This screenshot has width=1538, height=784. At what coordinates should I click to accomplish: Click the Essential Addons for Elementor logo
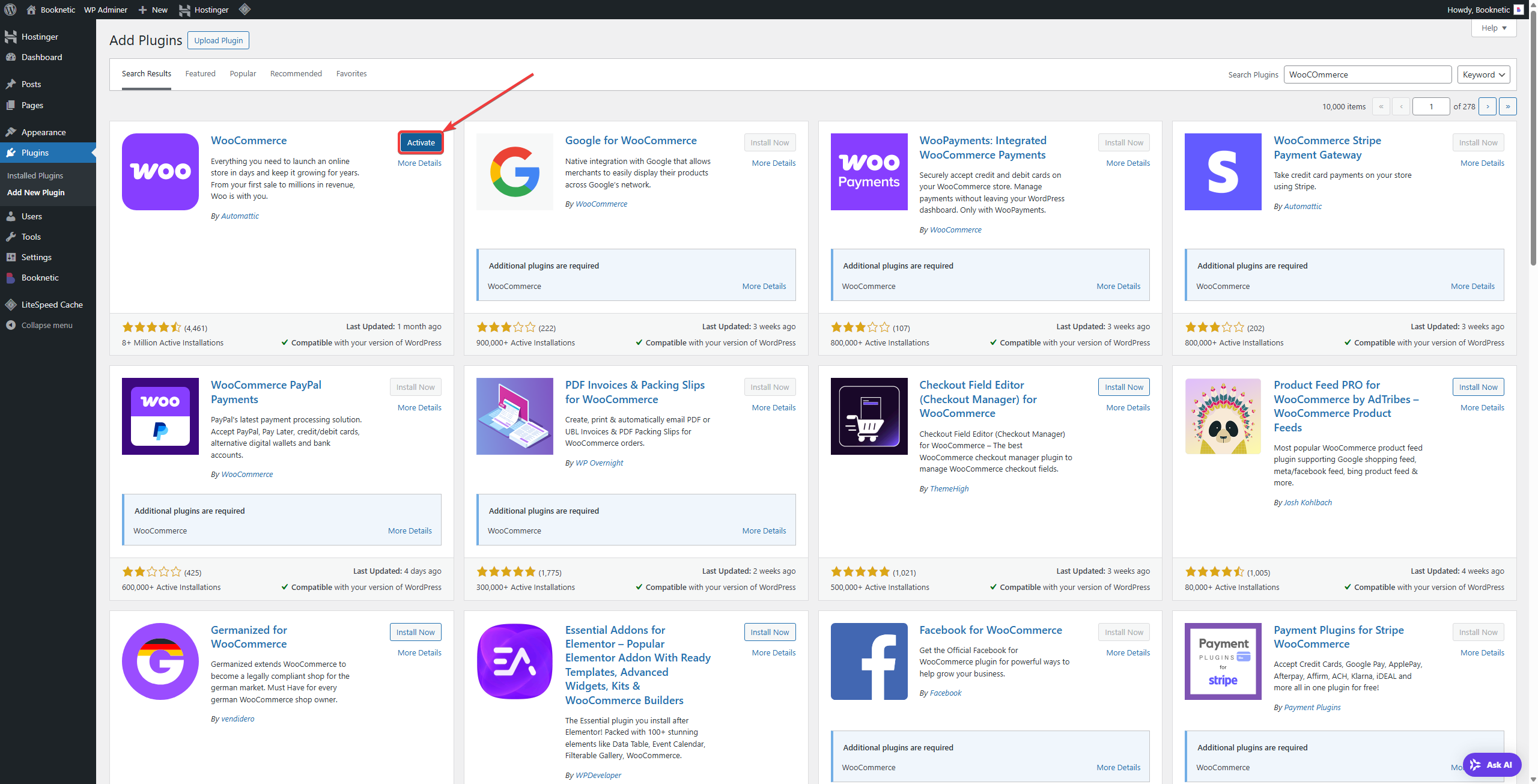coord(515,661)
